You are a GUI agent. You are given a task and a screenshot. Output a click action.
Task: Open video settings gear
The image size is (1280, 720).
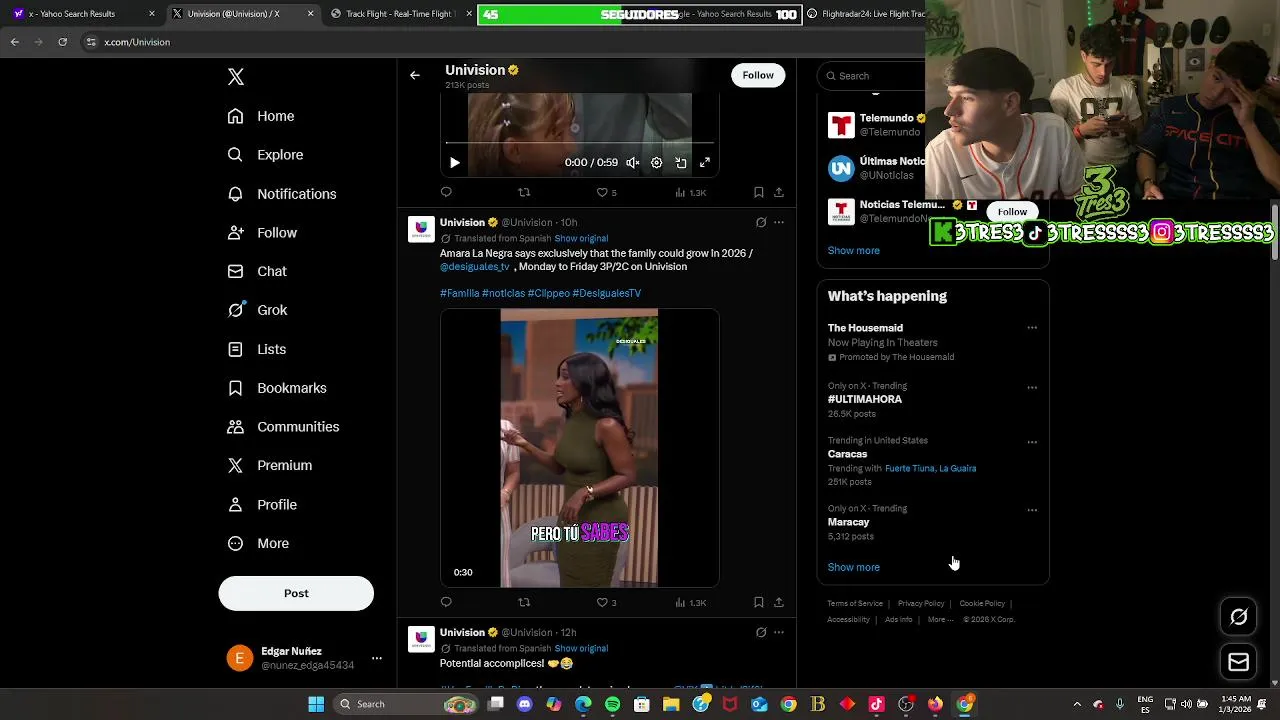click(657, 162)
